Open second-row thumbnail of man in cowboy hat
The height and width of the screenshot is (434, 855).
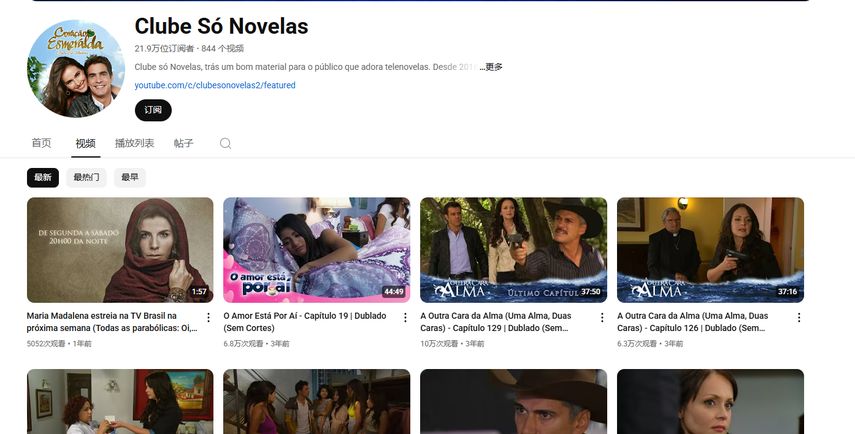click(x=514, y=402)
